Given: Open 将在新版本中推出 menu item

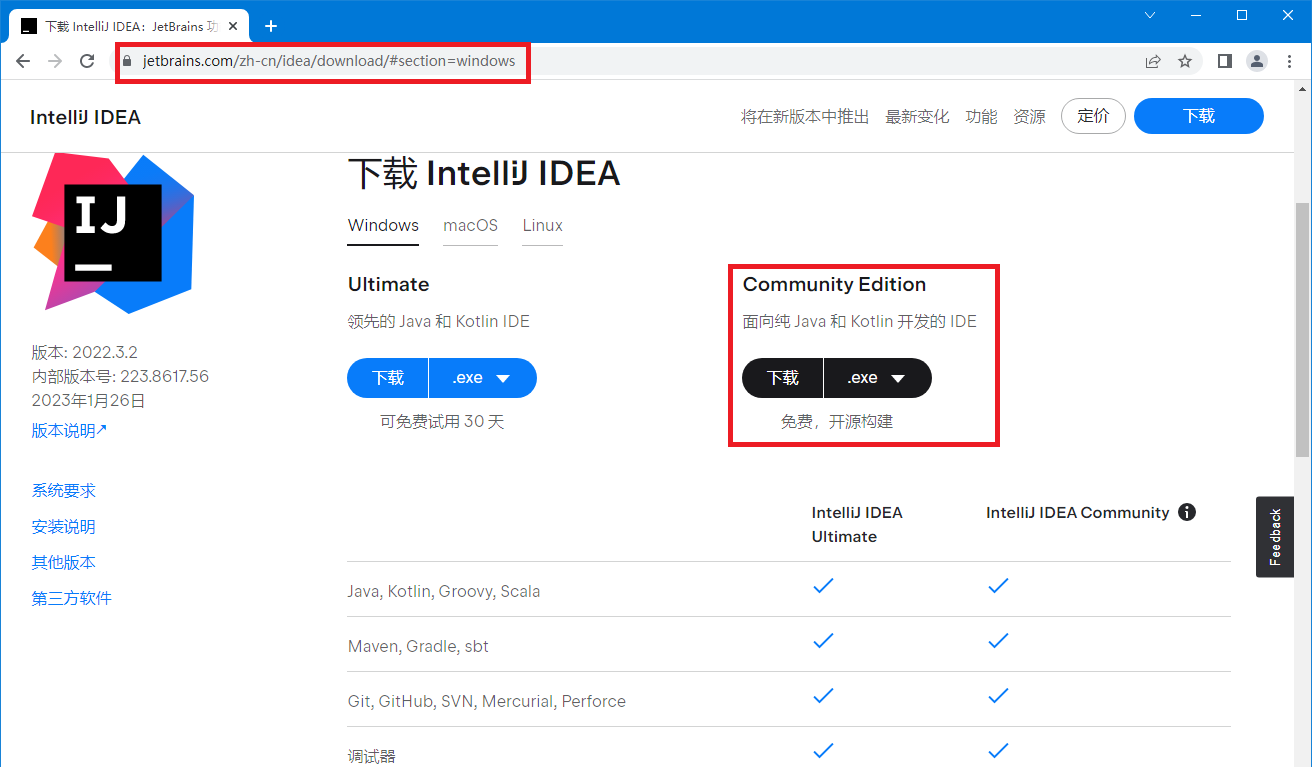Looking at the screenshot, I should [x=805, y=117].
